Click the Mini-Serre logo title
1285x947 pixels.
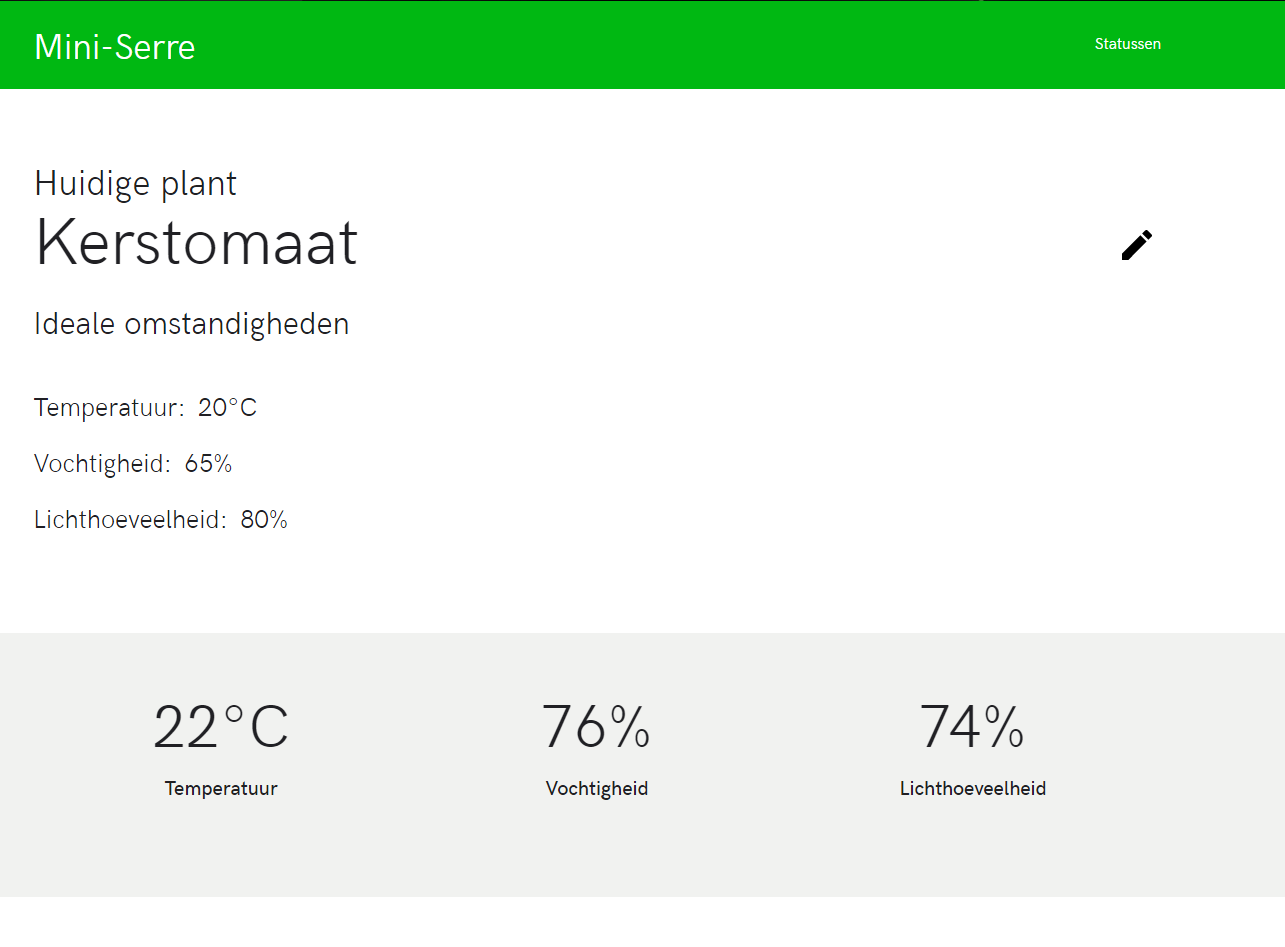tap(115, 47)
